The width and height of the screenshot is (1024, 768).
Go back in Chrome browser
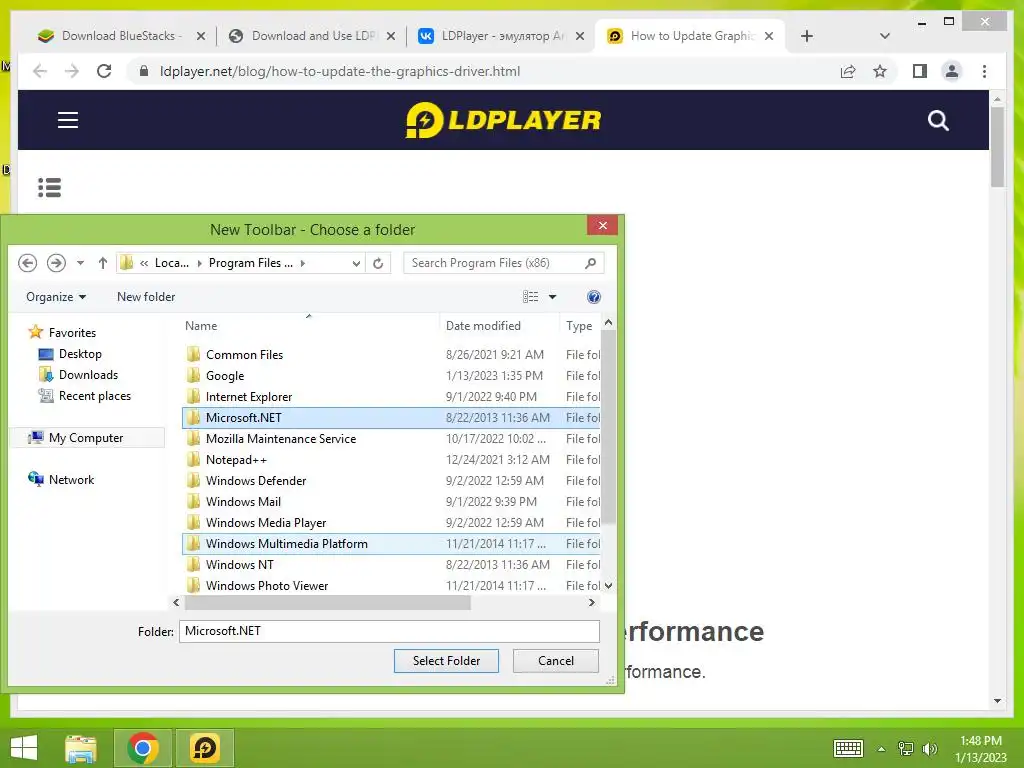point(40,71)
